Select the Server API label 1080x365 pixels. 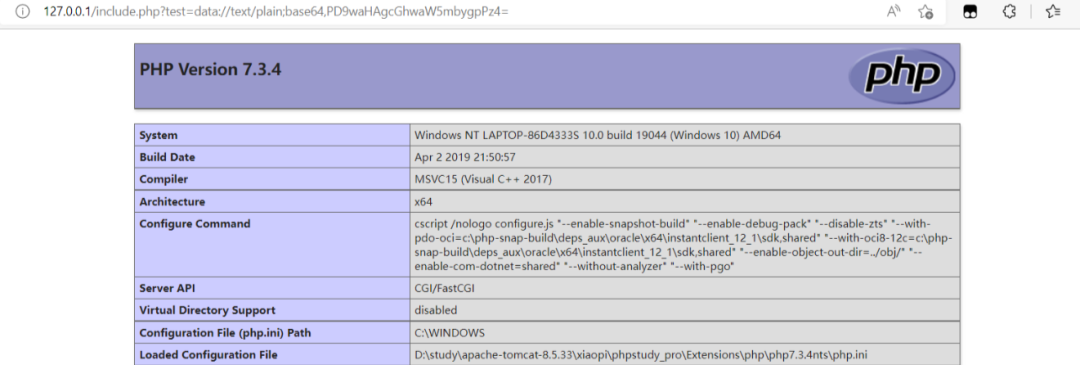pos(167,289)
